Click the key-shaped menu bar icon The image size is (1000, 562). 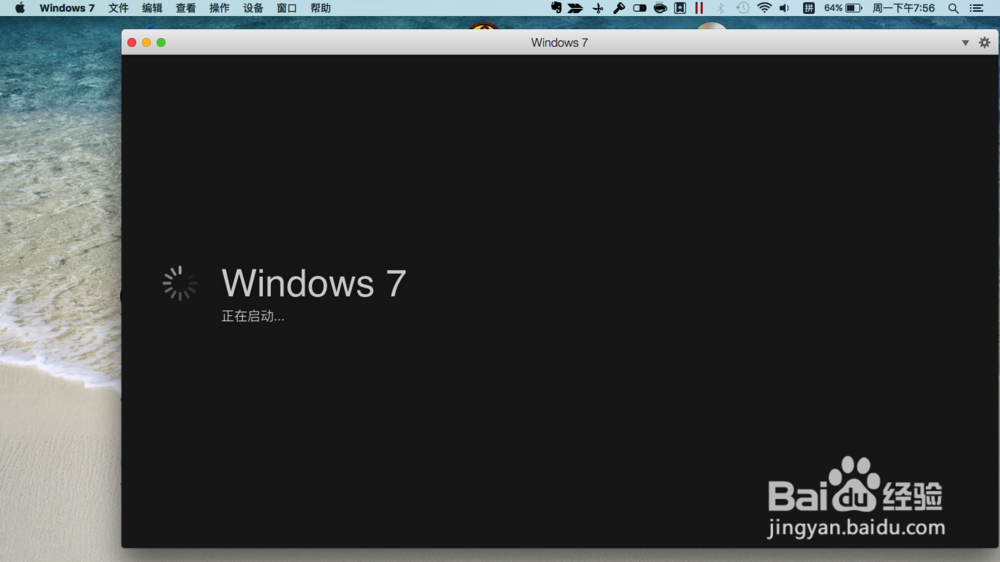[x=619, y=8]
